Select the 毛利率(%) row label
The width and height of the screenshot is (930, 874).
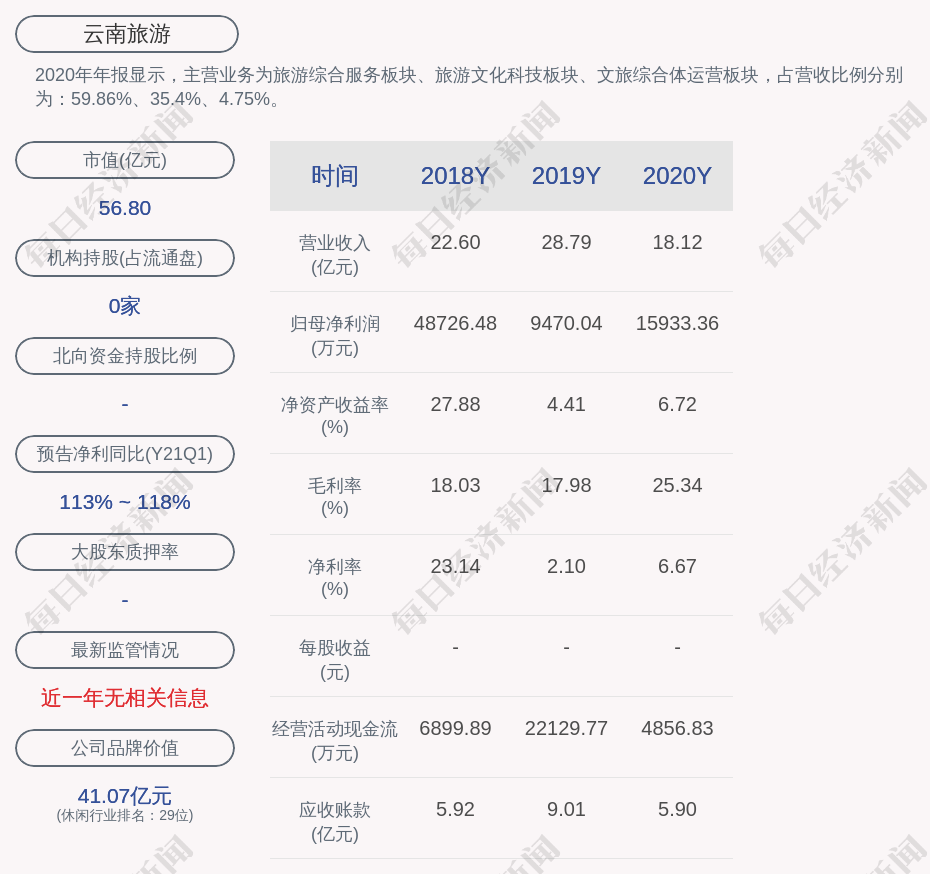click(335, 497)
